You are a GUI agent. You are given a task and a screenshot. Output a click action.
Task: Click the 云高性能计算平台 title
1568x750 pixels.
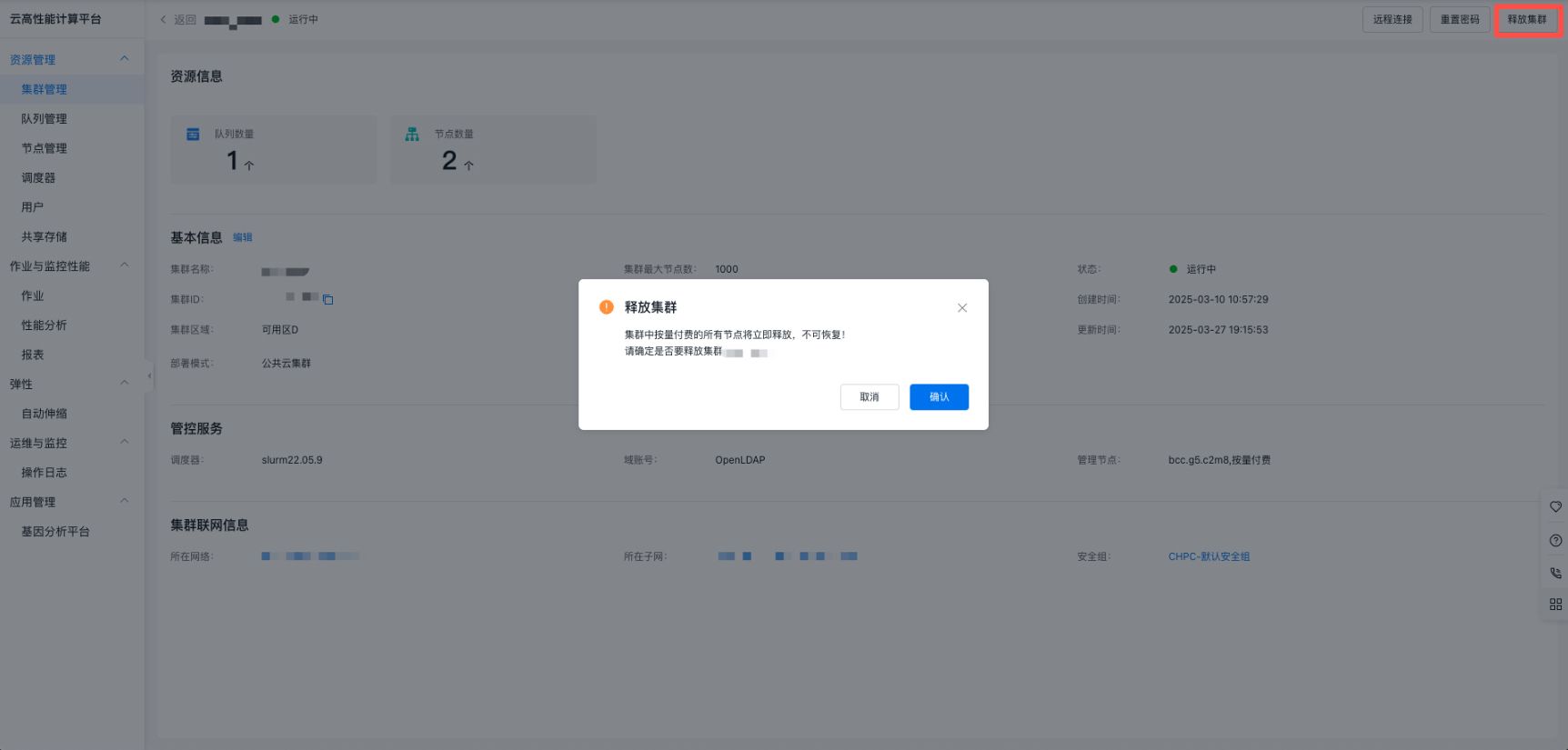55,19
